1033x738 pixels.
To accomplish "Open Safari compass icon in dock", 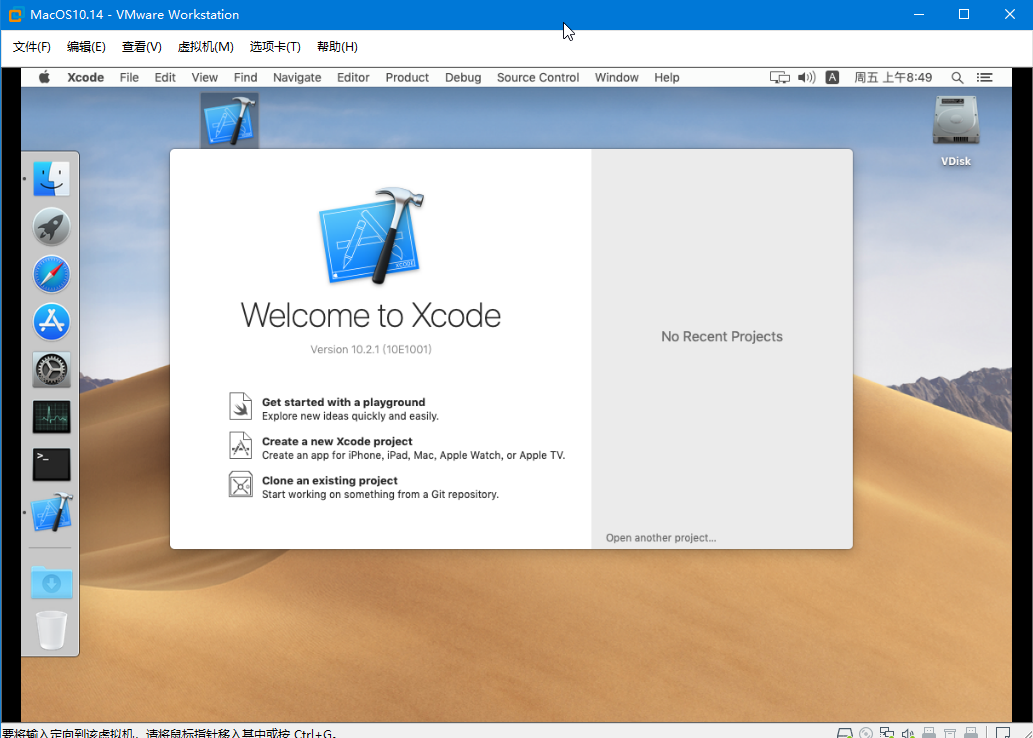I will [x=51, y=274].
